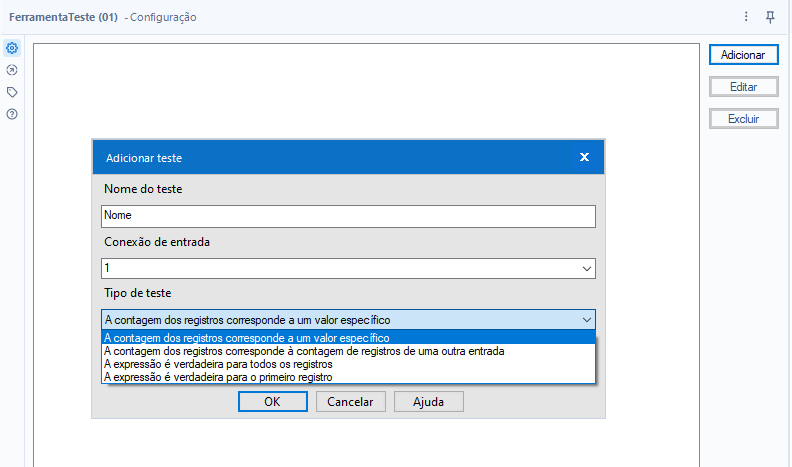Image resolution: width=792 pixels, height=467 pixels.
Task: Click the Excluir button
Action: click(744, 119)
